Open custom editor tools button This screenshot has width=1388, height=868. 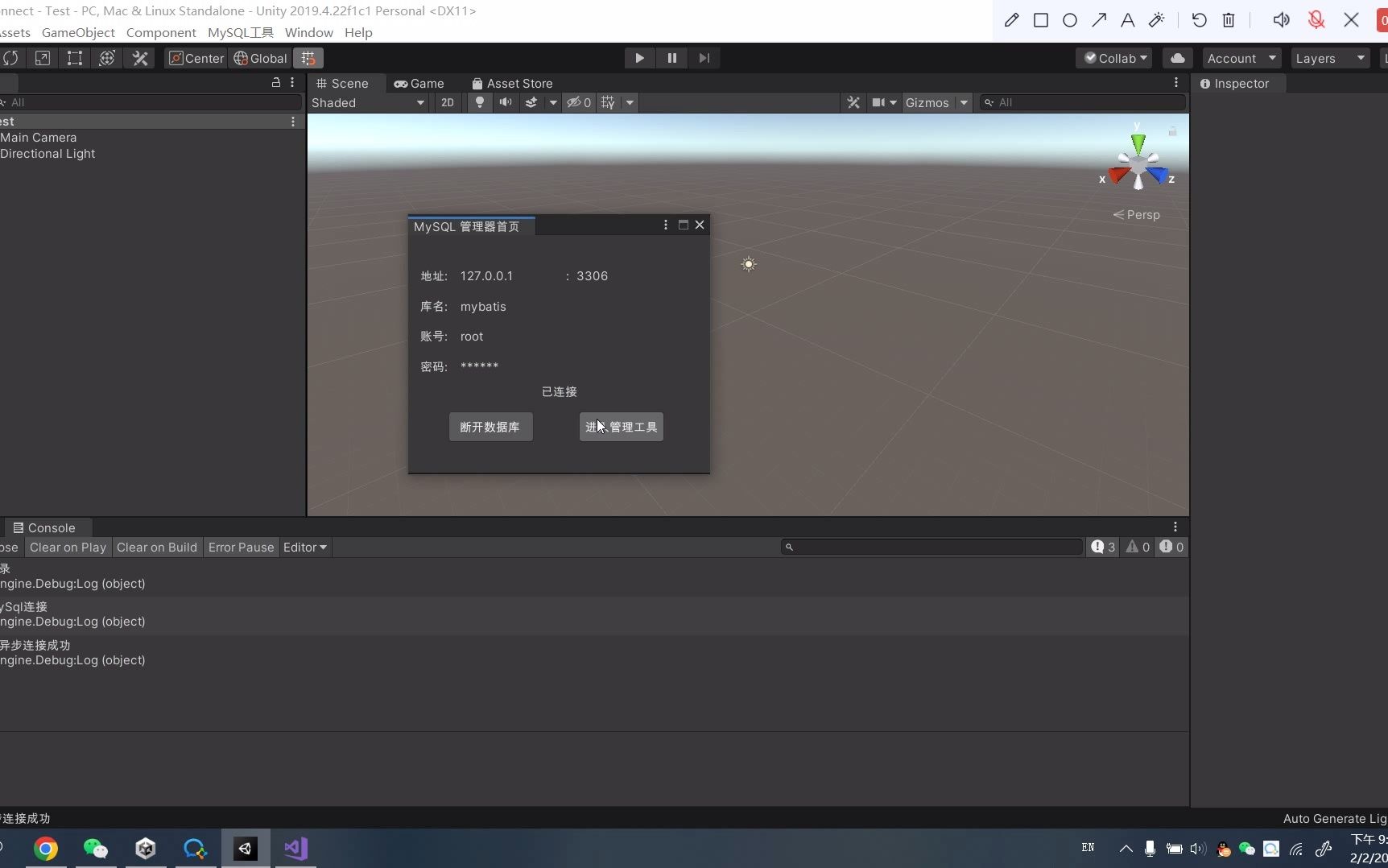coord(140,58)
